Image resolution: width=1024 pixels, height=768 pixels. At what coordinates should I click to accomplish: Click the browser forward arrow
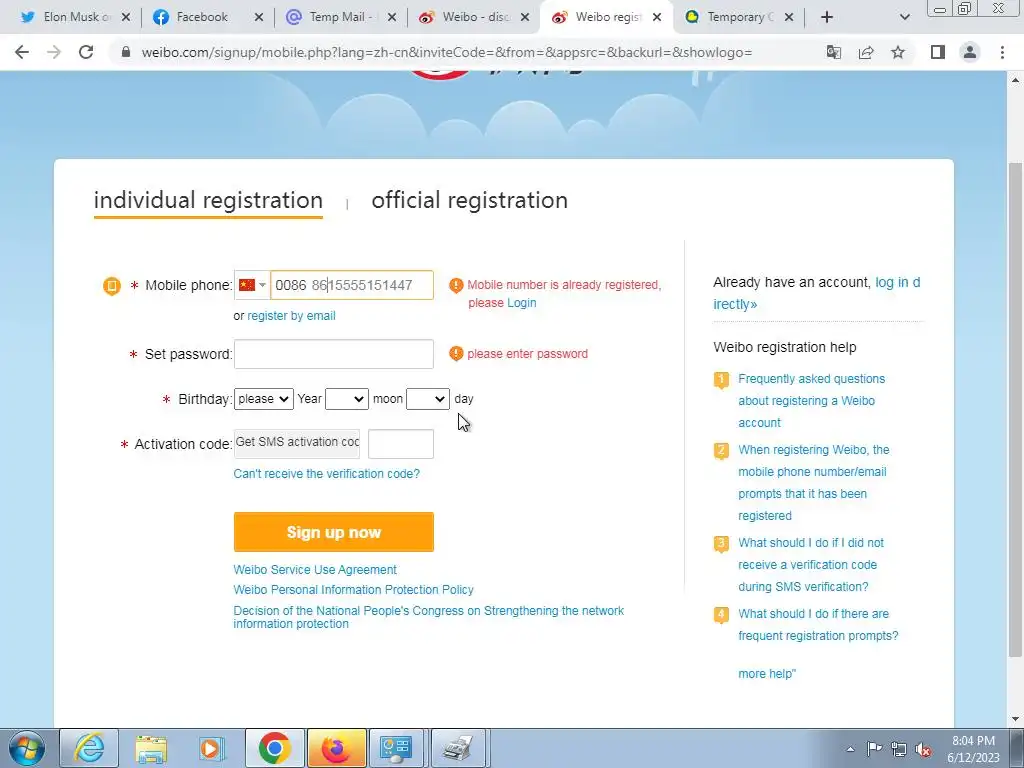tap(54, 52)
